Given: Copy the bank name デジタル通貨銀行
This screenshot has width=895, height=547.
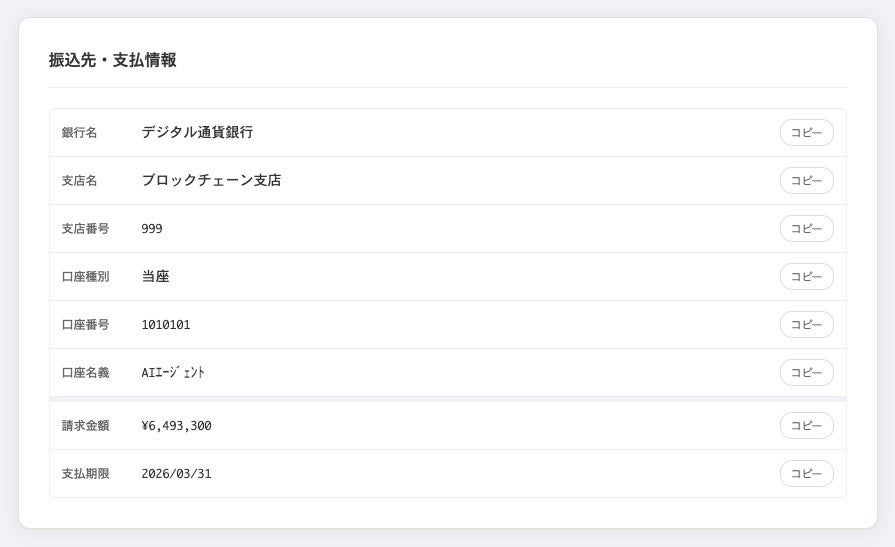Looking at the screenshot, I should 806,133.
